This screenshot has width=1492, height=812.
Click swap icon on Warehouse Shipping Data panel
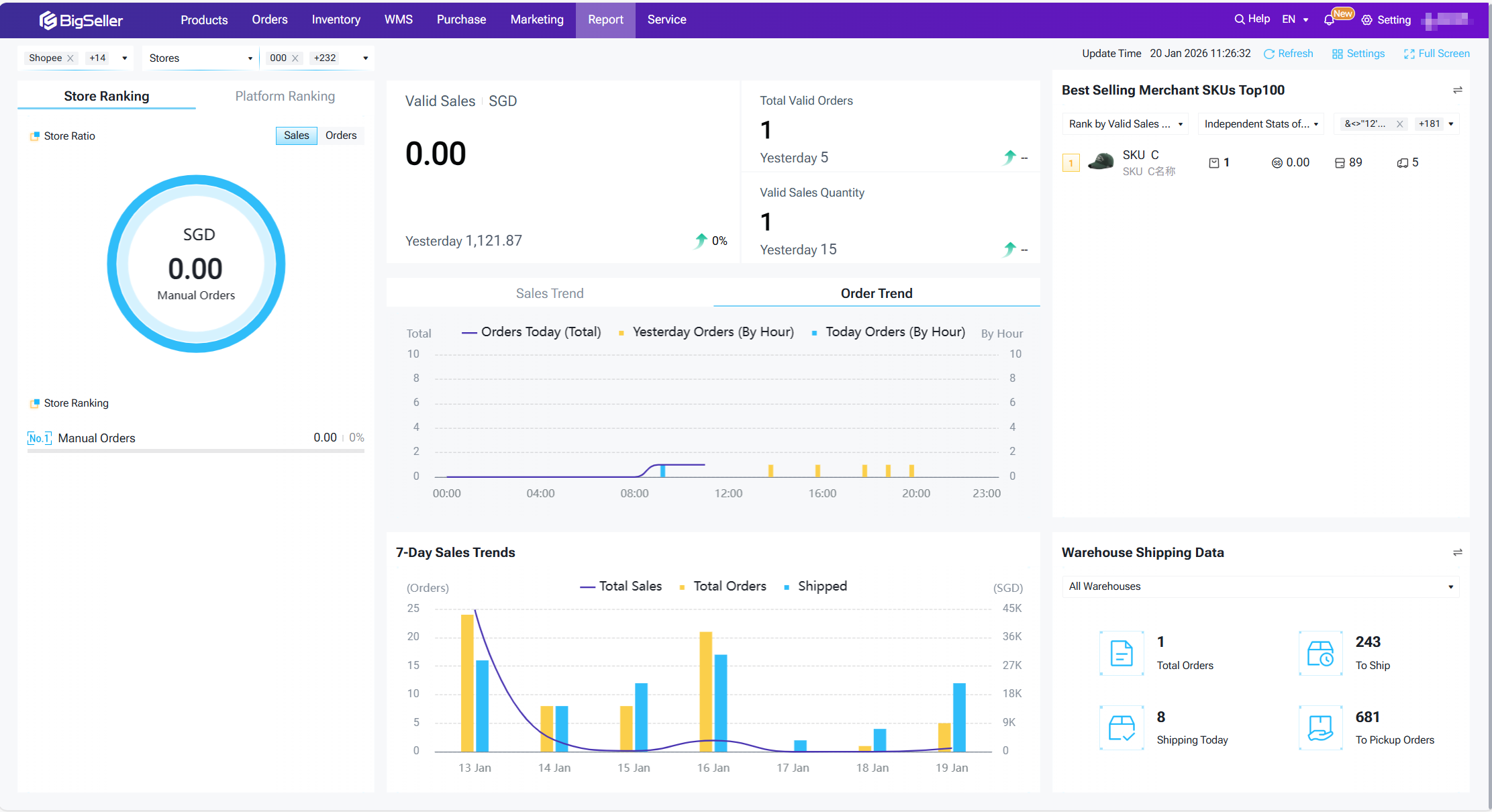(x=1457, y=552)
